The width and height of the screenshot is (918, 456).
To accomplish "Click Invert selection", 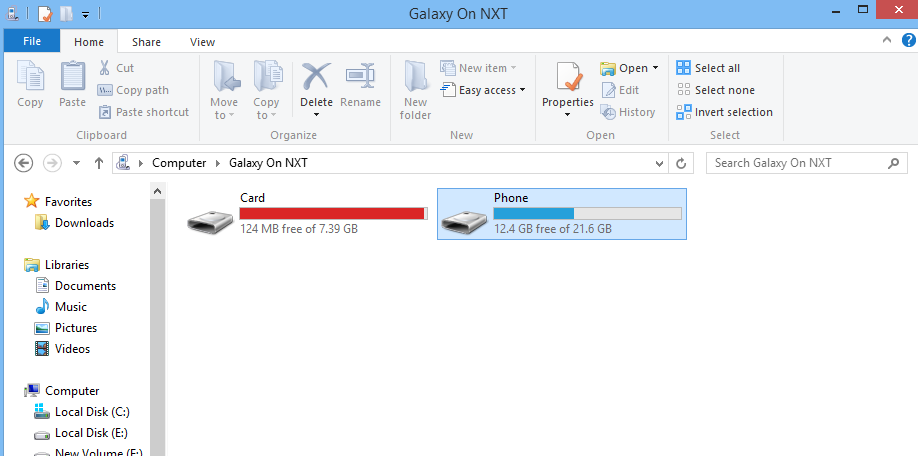I will pyautogui.click(x=724, y=112).
